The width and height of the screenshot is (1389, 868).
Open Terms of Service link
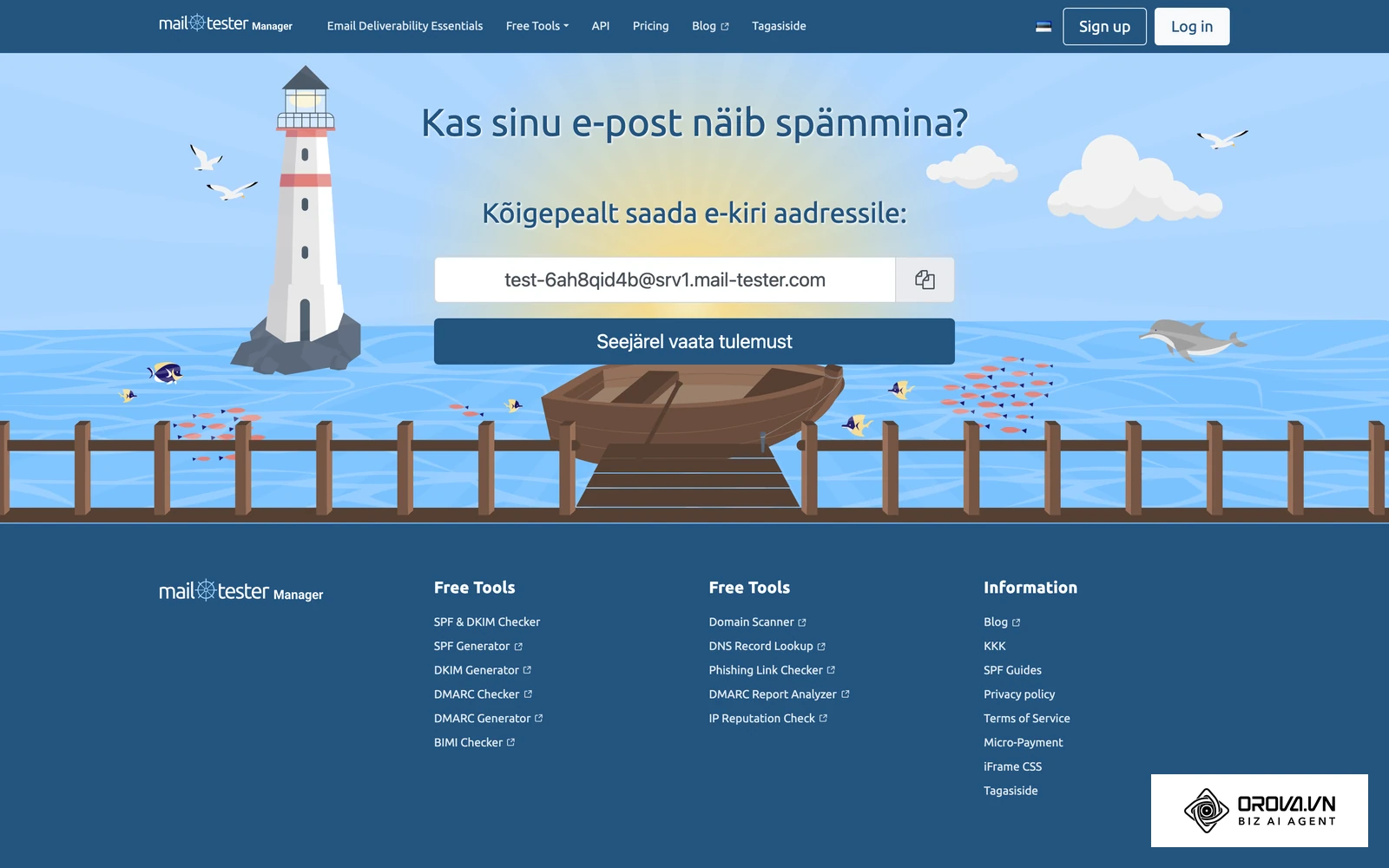tap(1027, 718)
